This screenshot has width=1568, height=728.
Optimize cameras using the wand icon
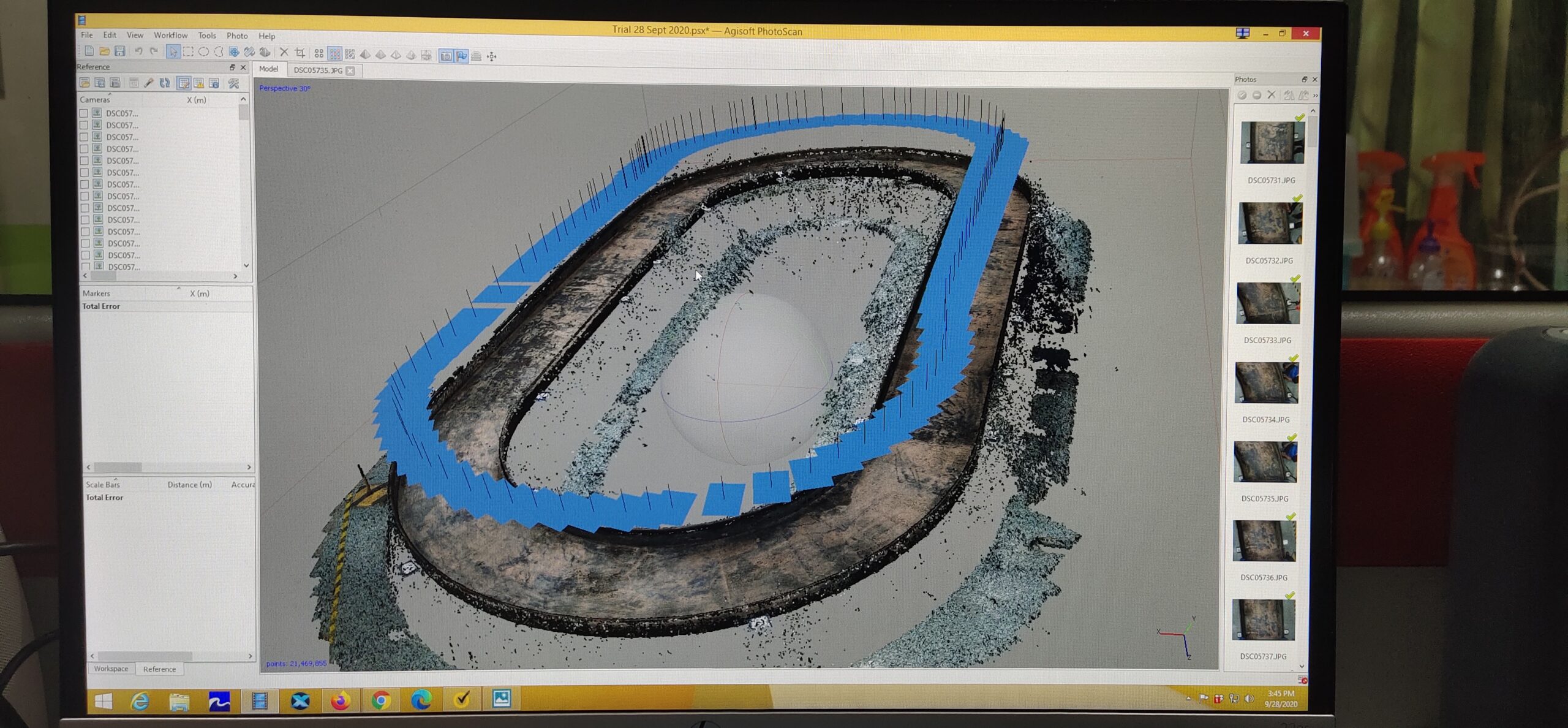pyautogui.click(x=149, y=83)
